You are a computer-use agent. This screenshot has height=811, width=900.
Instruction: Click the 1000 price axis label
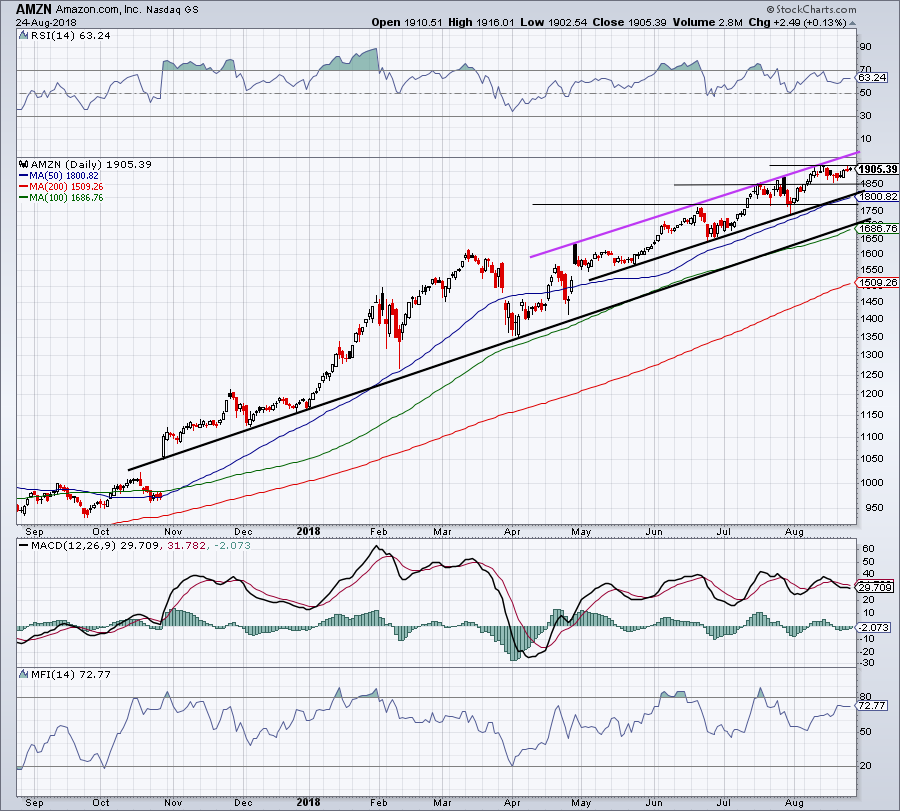tap(871, 483)
